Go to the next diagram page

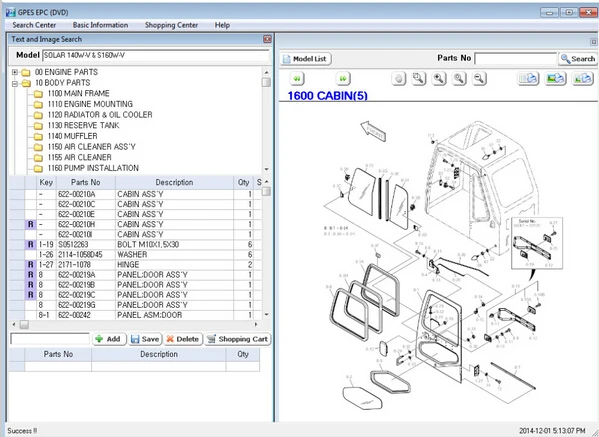pos(343,79)
